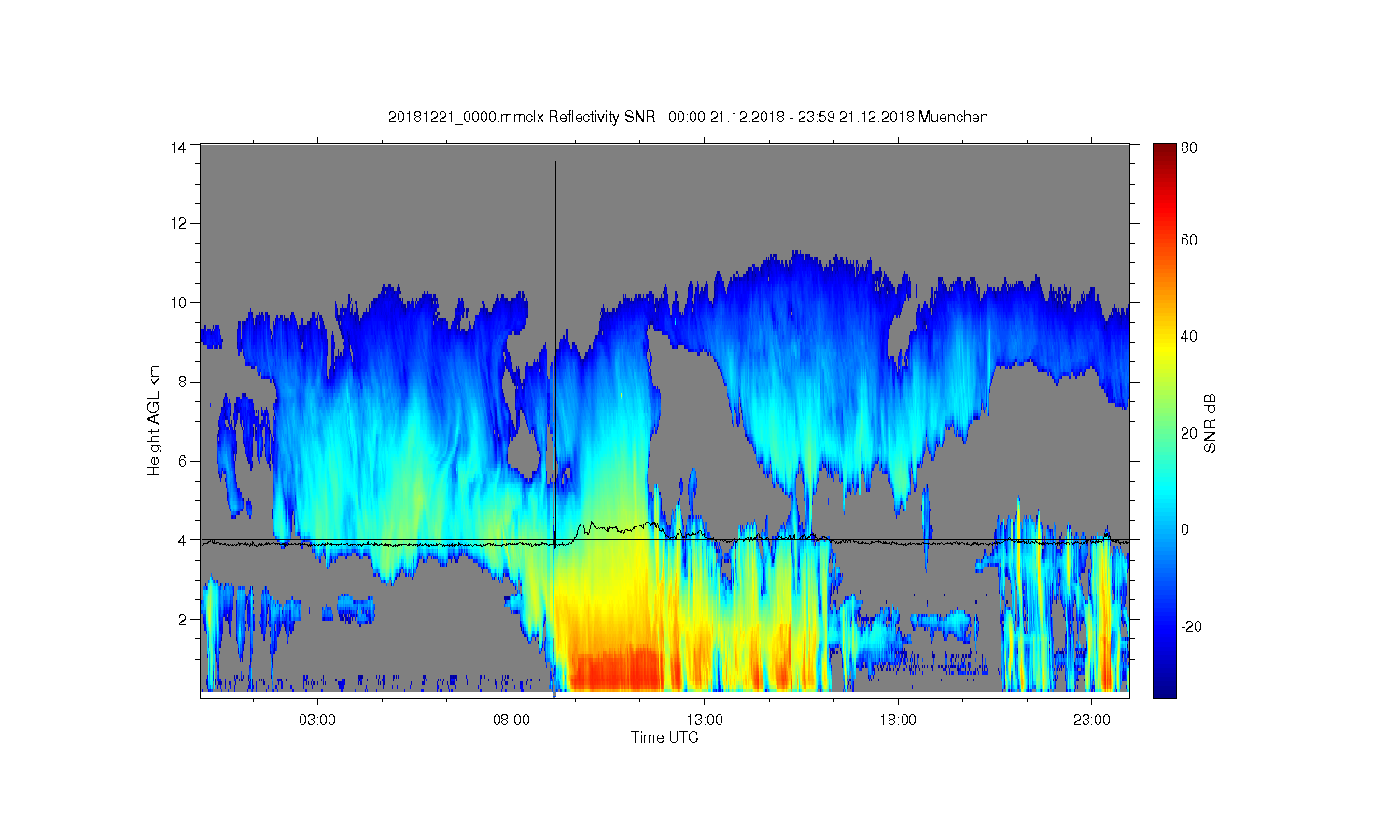The height and width of the screenshot is (840, 1400).
Task: Click the 'Time UTC' axis label
Action: pos(665,737)
